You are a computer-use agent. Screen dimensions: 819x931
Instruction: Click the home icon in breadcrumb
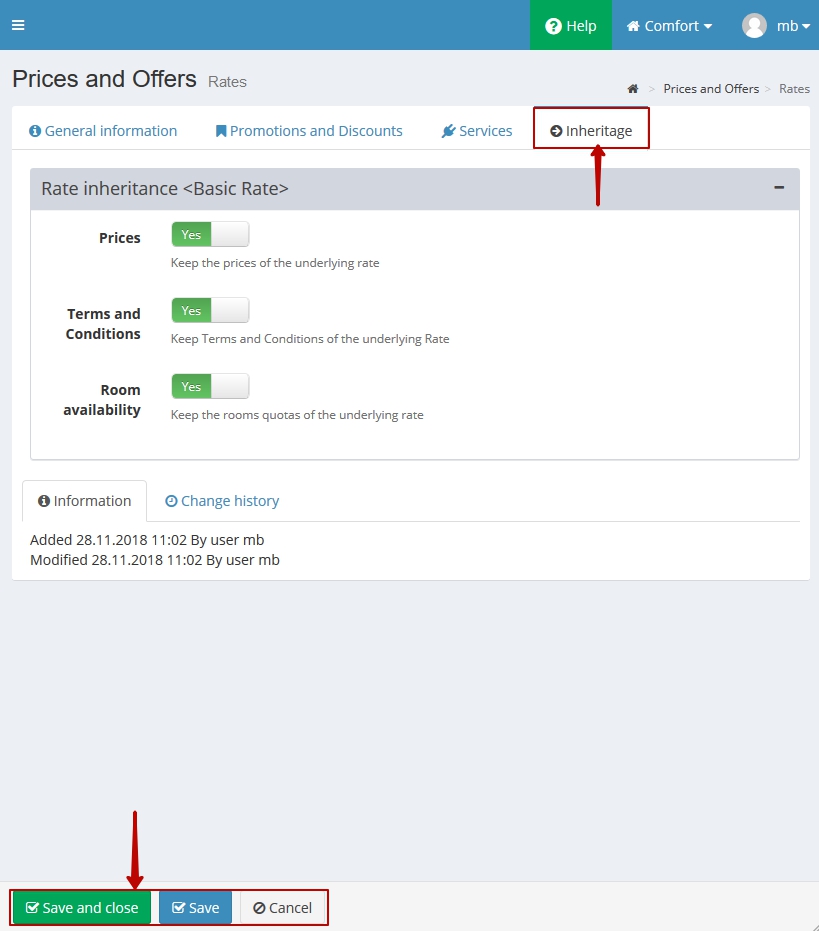pos(633,89)
